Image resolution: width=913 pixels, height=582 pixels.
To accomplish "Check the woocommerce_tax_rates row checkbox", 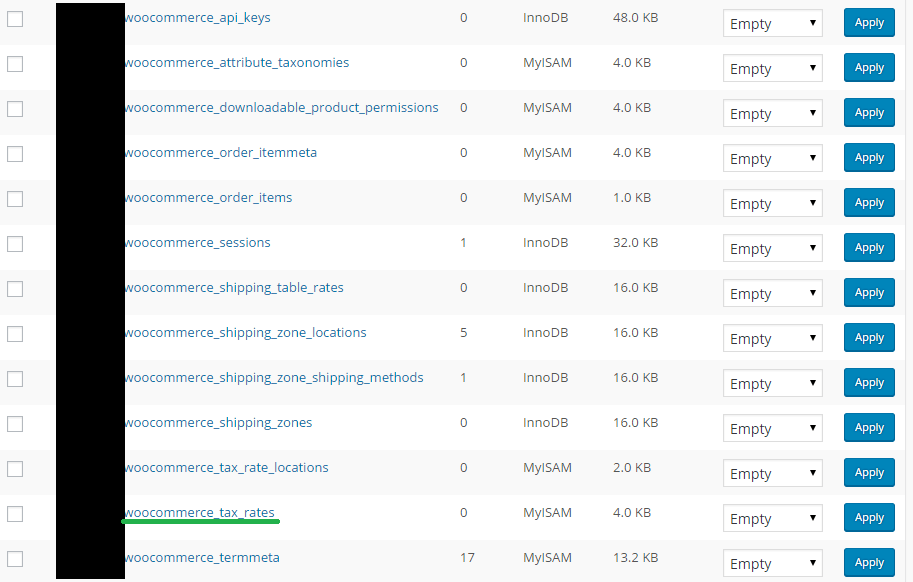I will click(x=15, y=514).
